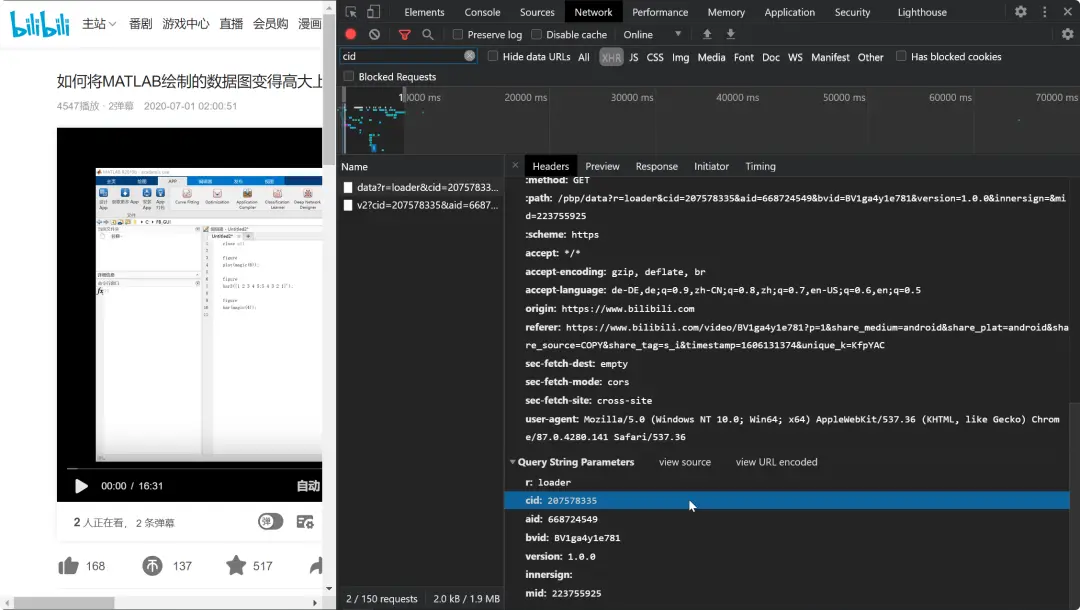Switch to the Sources tab
This screenshot has height=610, width=1080.
(537, 12)
